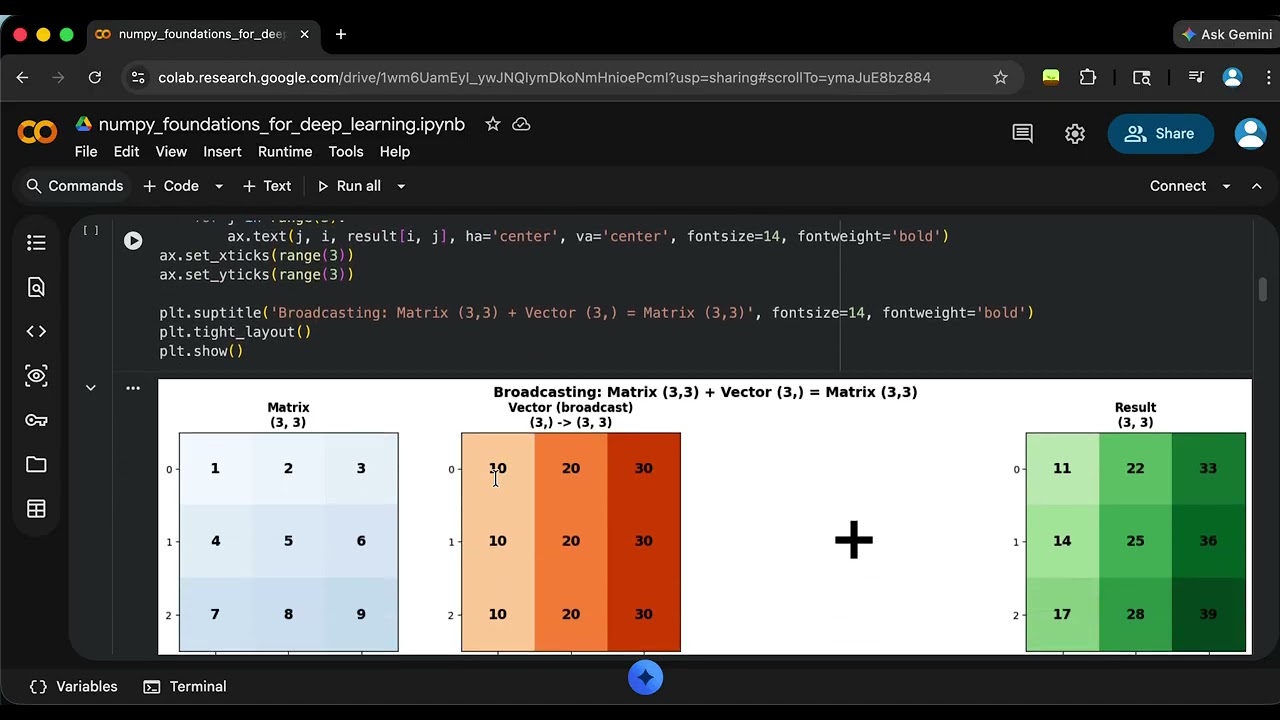
Task: Open the Commands palette
Action: pyautogui.click(x=75, y=186)
